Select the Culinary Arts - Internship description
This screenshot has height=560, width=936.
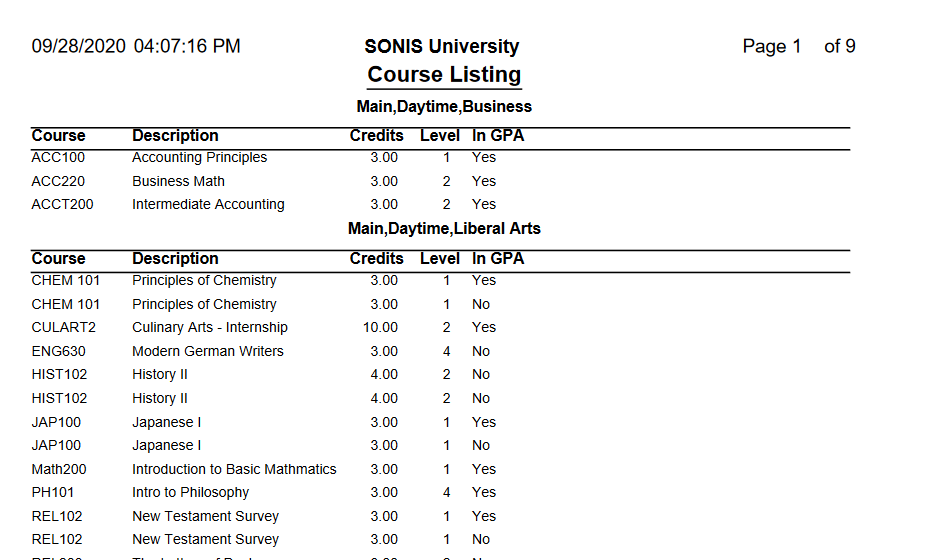click(x=210, y=328)
